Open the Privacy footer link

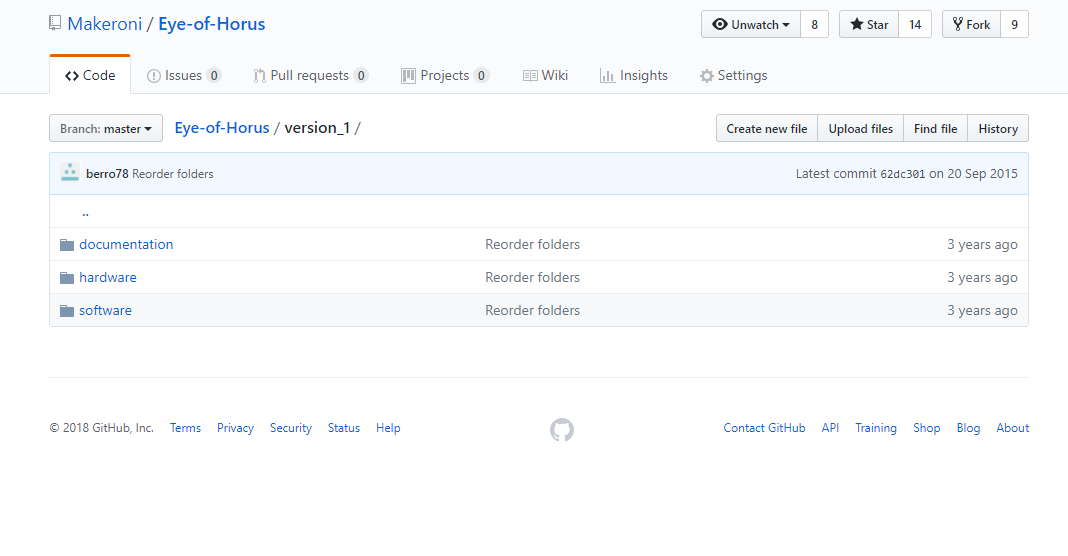(235, 428)
